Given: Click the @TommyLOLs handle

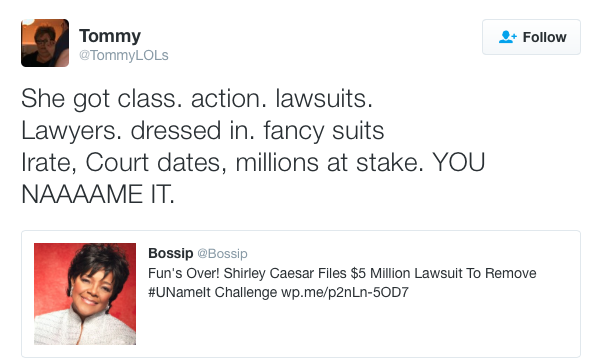Looking at the screenshot, I should tap(124, 55).
